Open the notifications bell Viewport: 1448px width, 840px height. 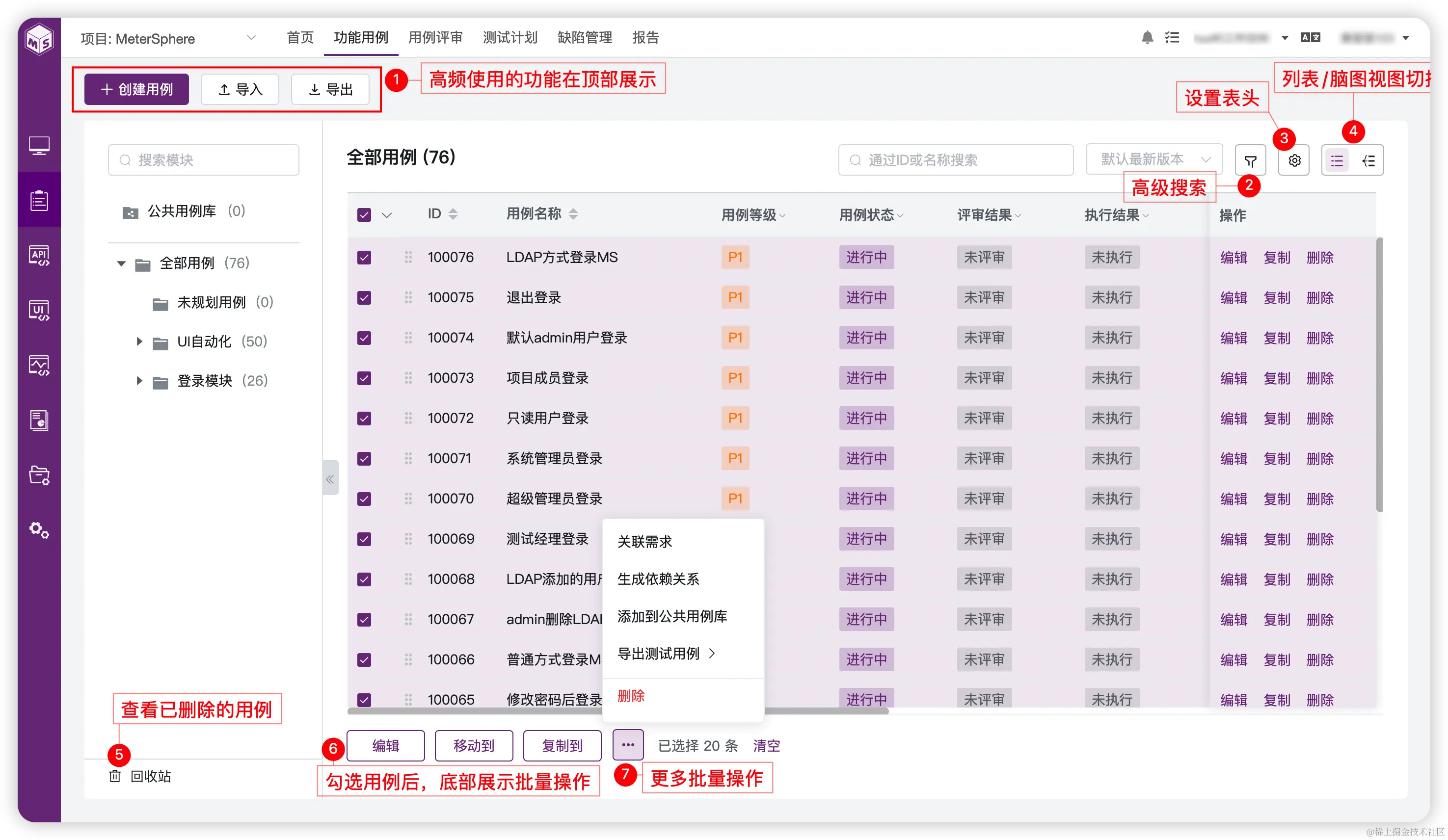[1147, 37]
